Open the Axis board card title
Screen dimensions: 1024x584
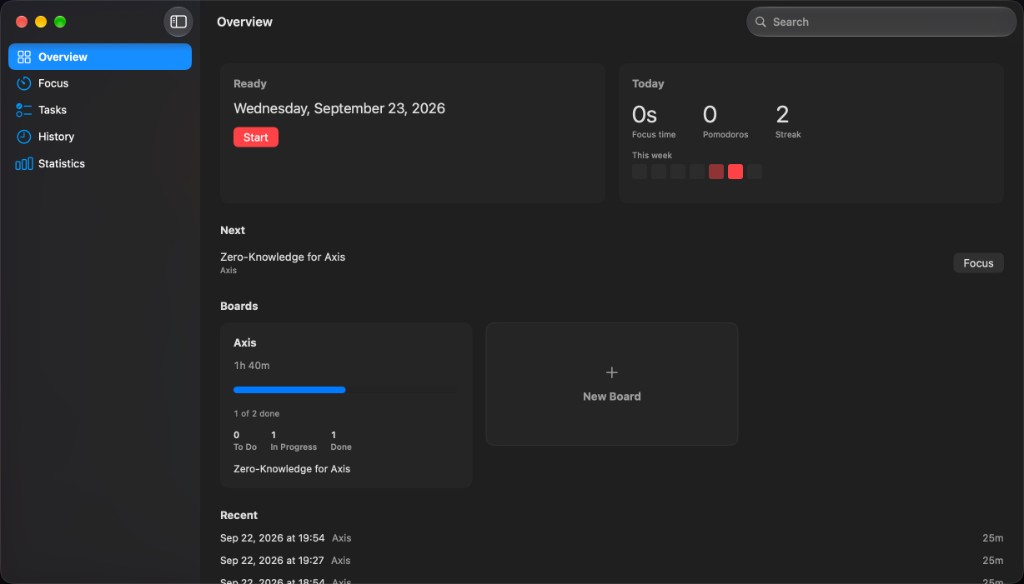pos(245,342)
